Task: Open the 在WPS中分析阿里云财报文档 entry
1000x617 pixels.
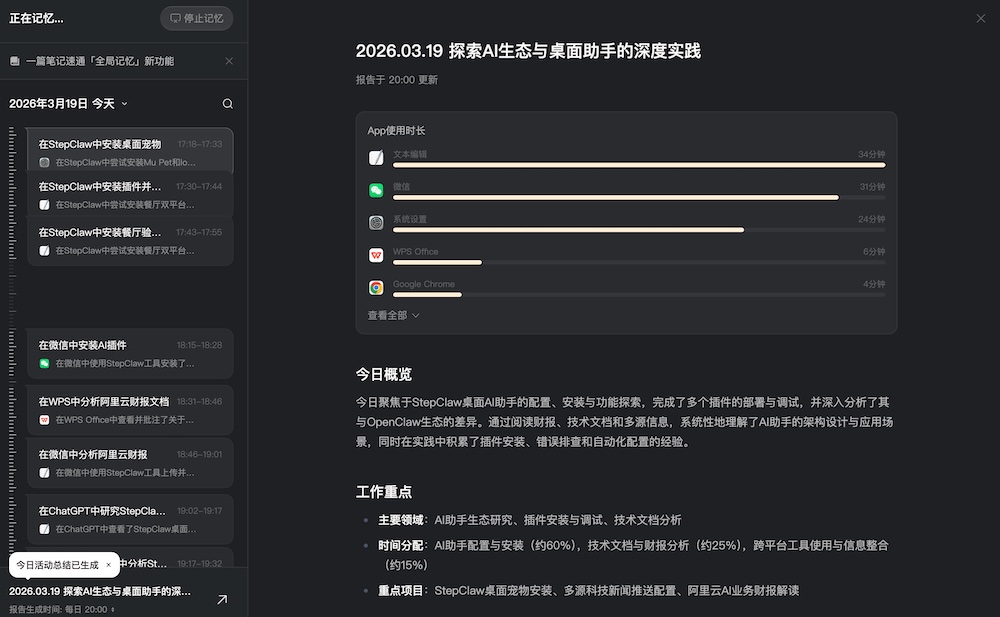Action: 130,410
